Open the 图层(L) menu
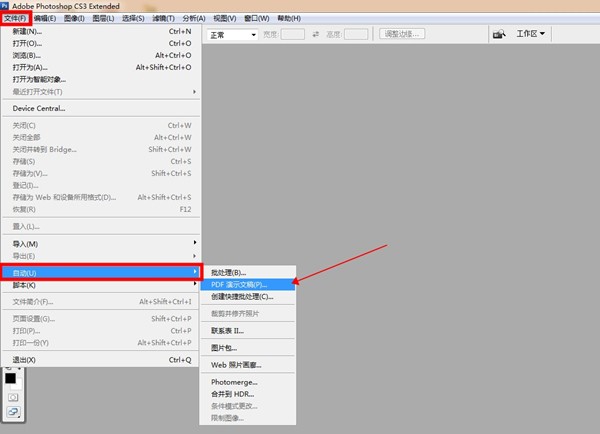The width and height of the screenshot is (600, 434). 103,18
